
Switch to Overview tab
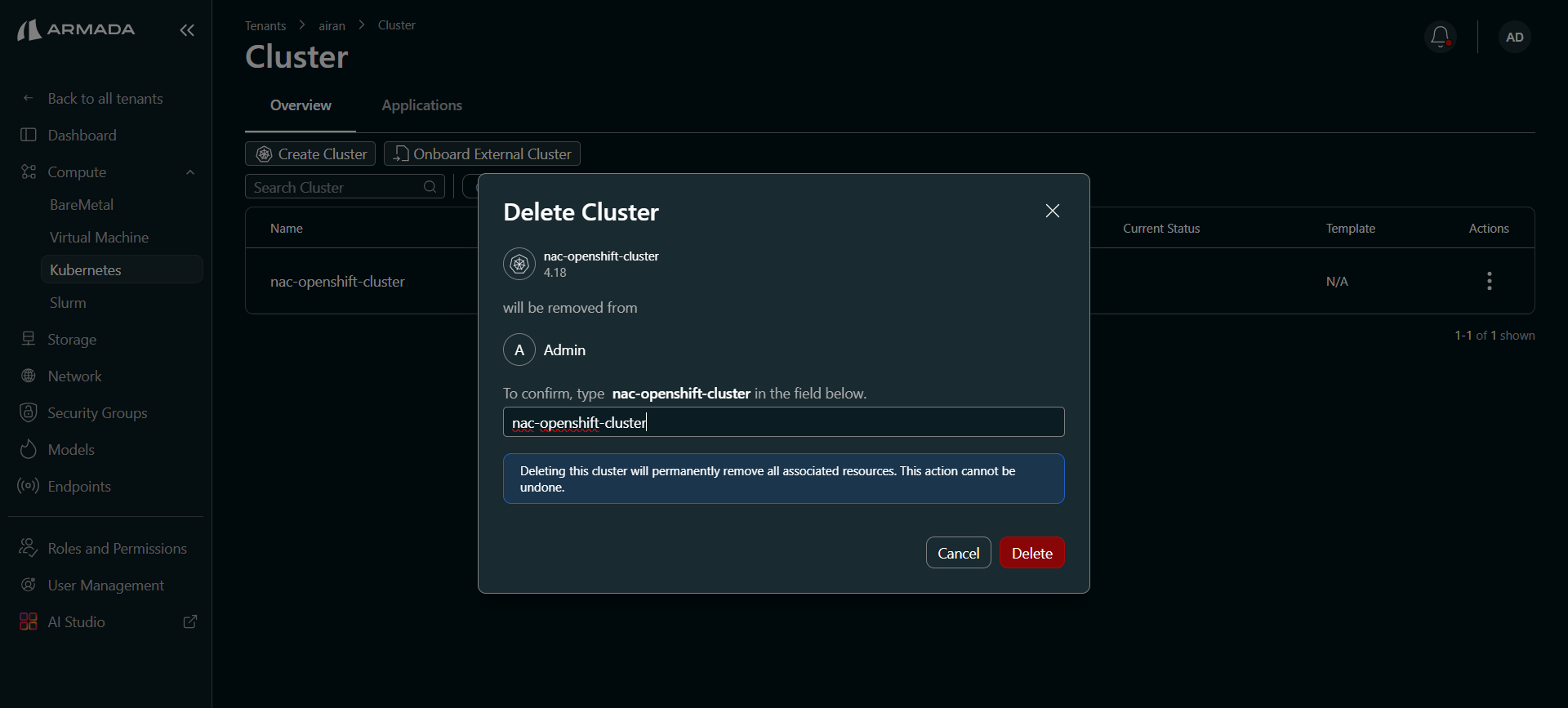301,106
